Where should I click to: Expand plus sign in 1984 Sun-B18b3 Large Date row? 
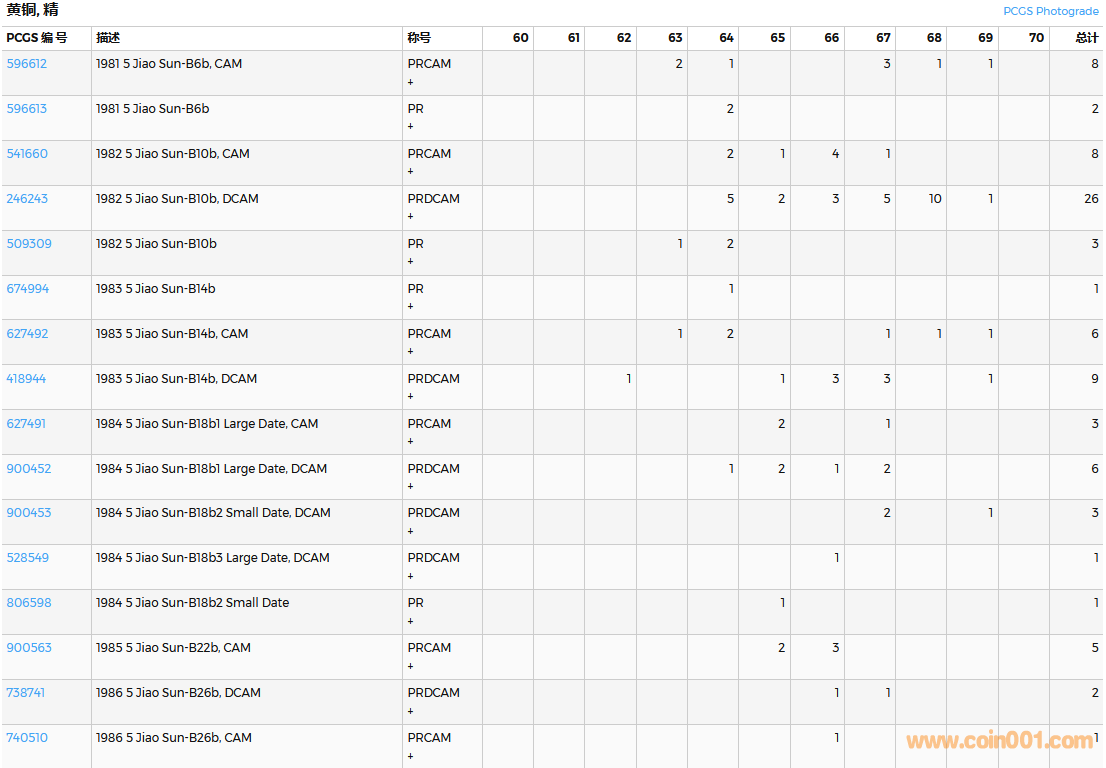tap(410, 576)
